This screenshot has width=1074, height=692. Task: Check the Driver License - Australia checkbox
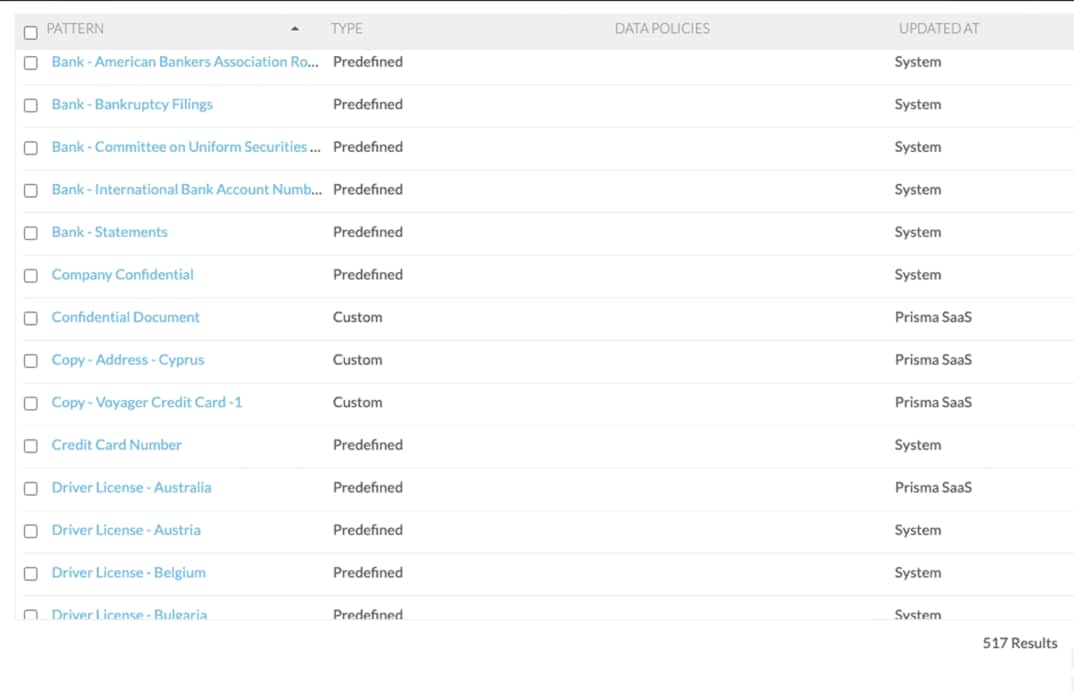30,489
